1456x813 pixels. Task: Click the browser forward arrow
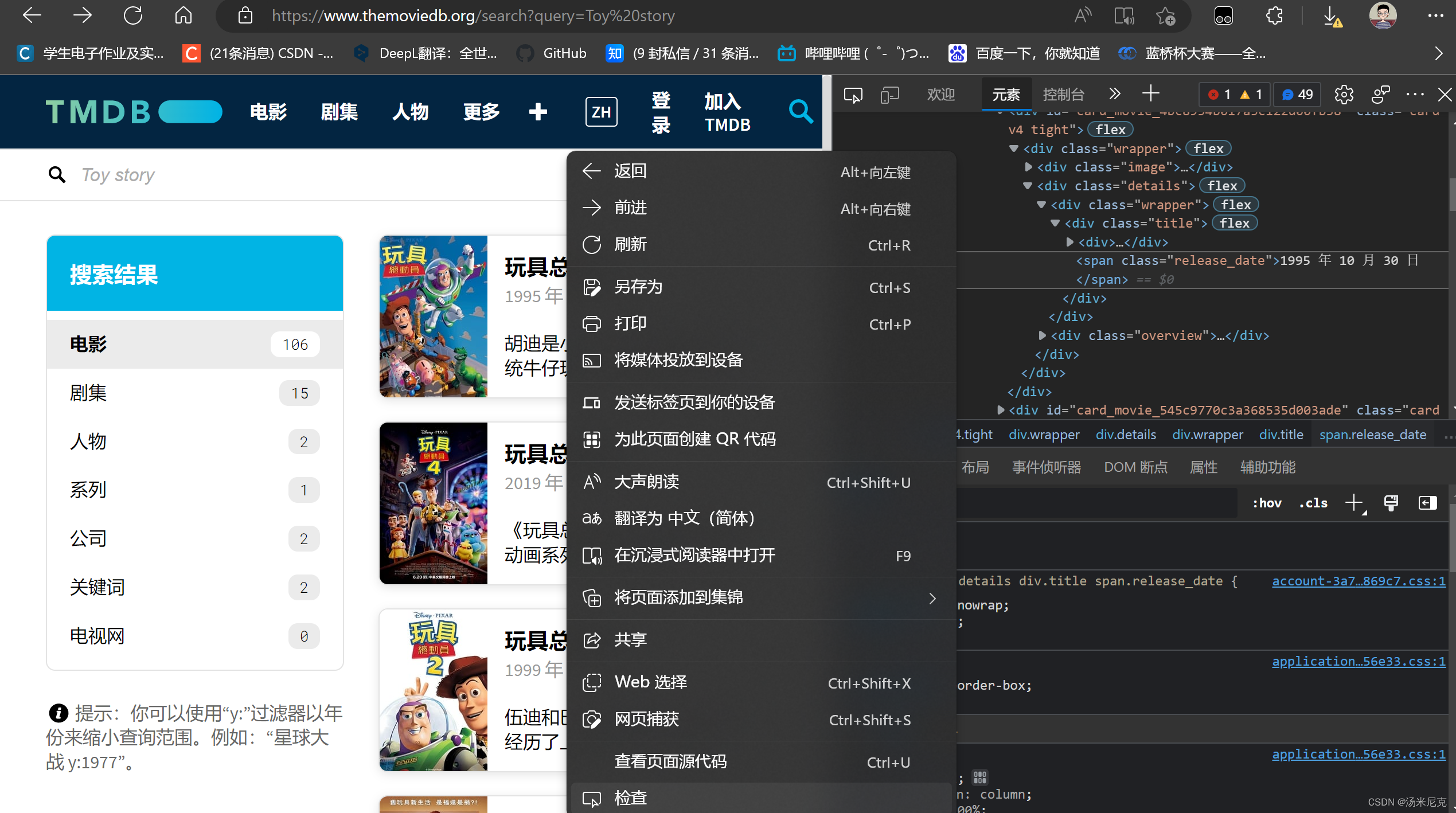(82, 15)
